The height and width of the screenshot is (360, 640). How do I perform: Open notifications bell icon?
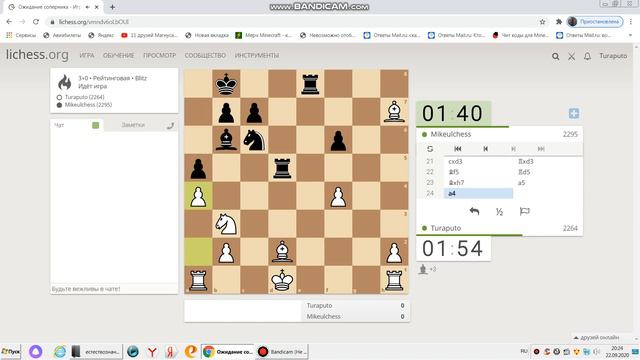(587, 56)
